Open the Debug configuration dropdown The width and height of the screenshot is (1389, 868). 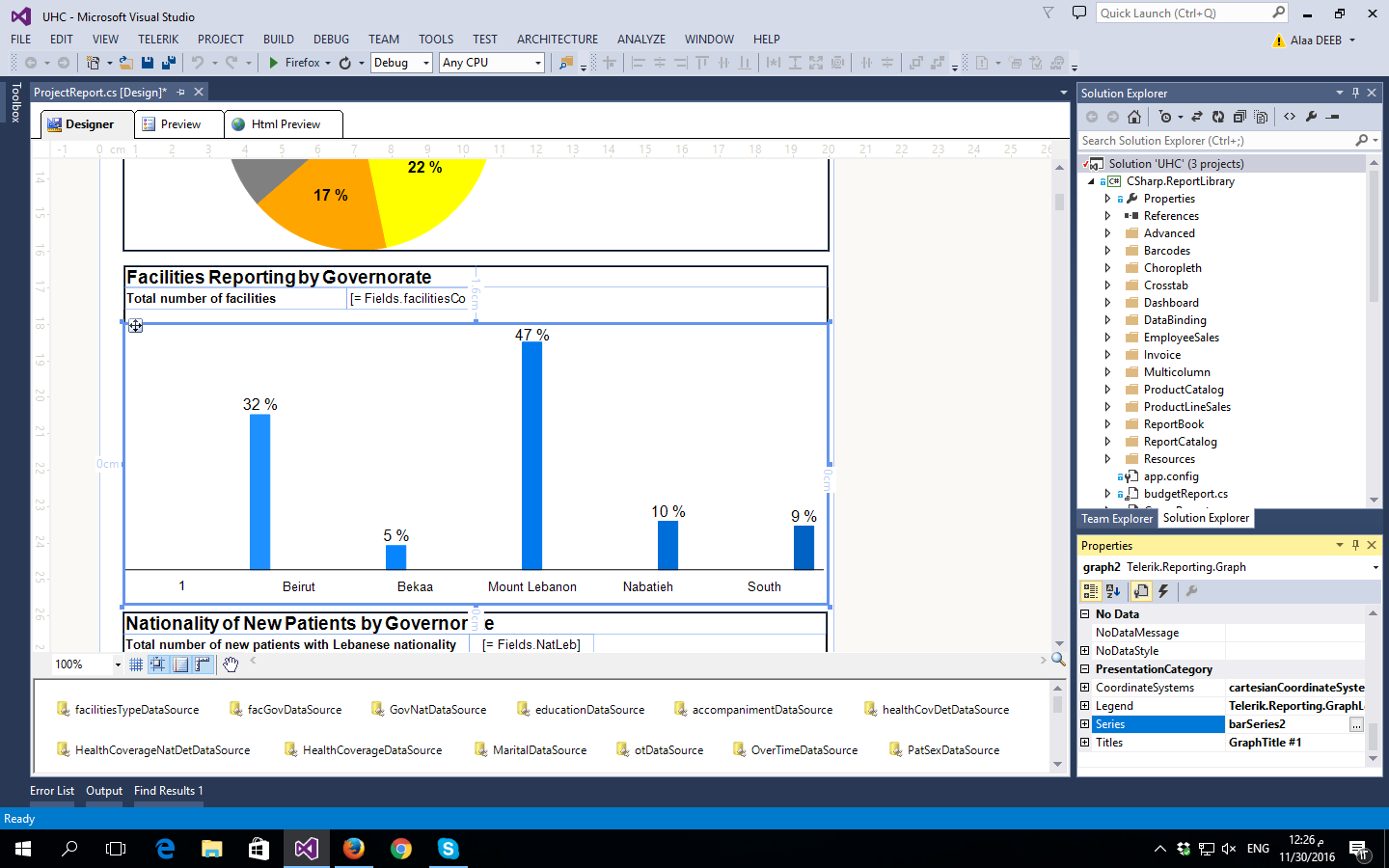point(426,63)
